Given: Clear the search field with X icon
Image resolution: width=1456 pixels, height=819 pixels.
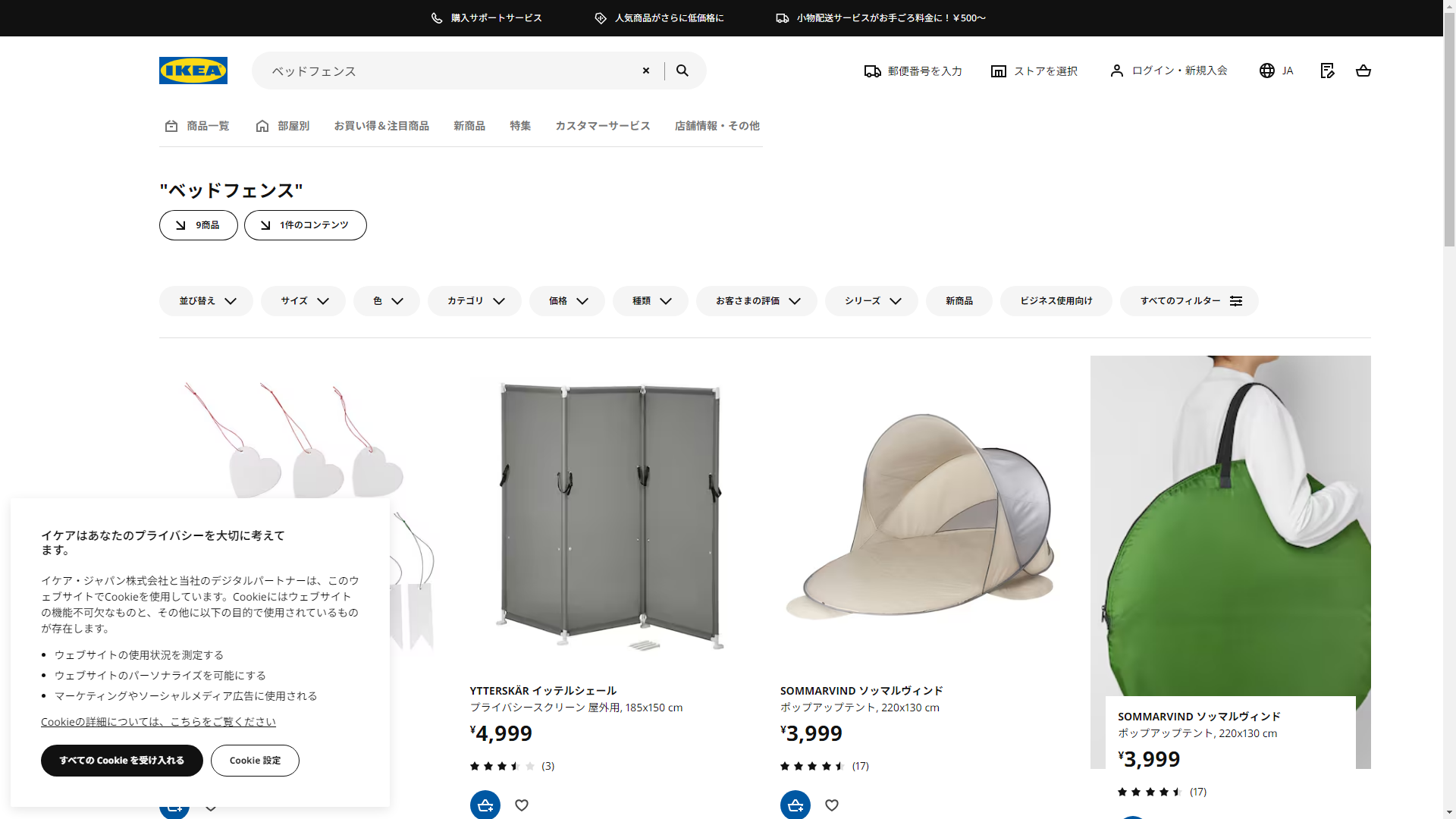Looking at the screenshot, I should [x=646, y=71].
